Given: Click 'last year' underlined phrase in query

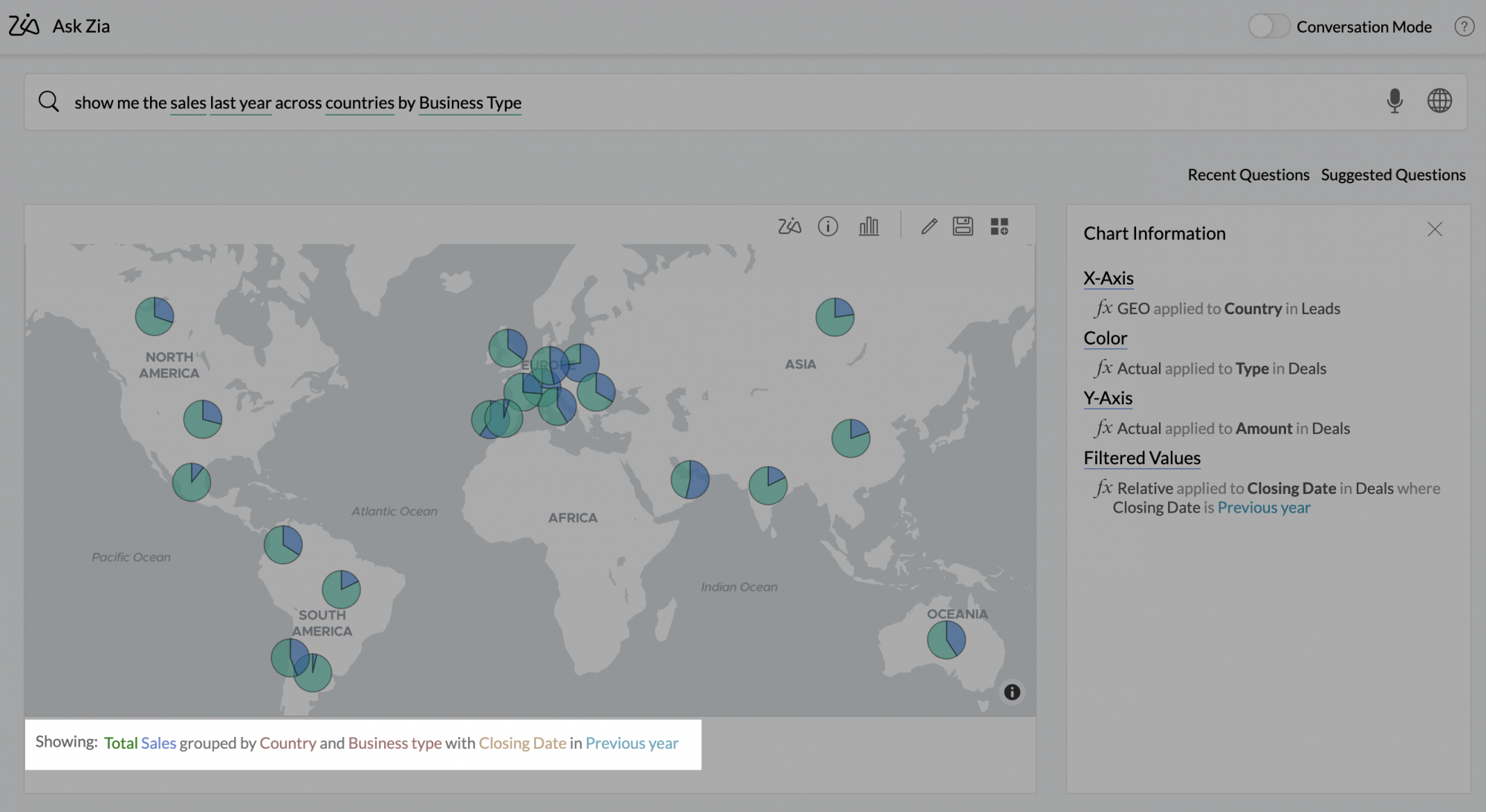Looking at the screenshot, I should [x=241, y=103].
